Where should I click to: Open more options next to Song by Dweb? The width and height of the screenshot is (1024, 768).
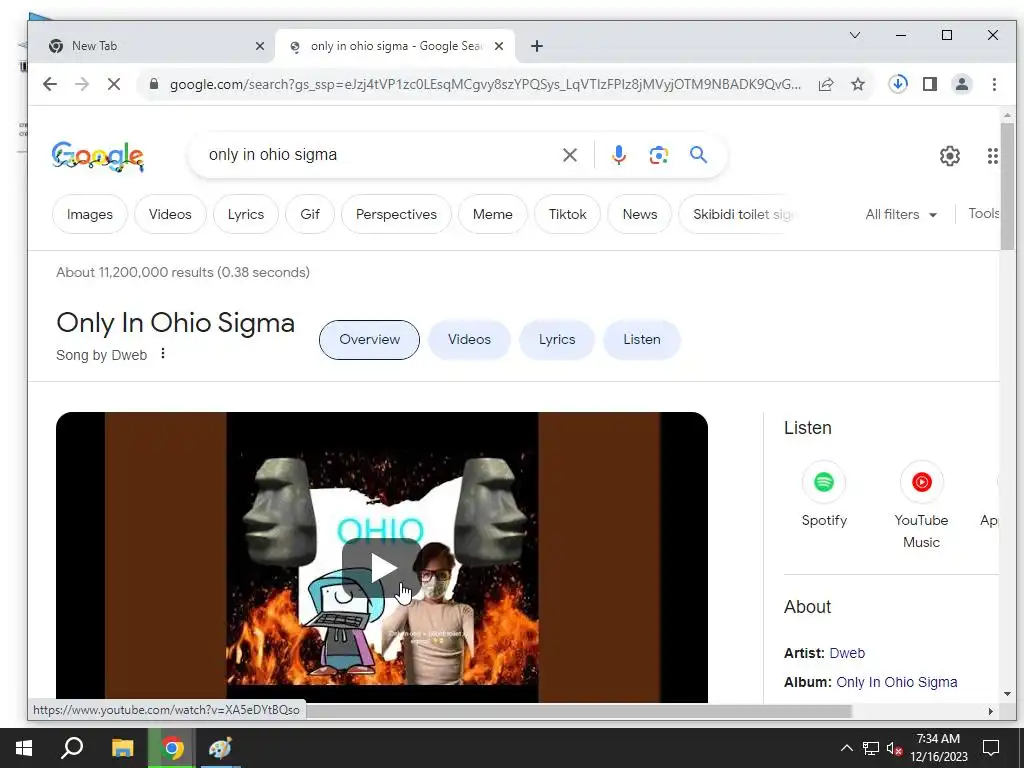163,353
